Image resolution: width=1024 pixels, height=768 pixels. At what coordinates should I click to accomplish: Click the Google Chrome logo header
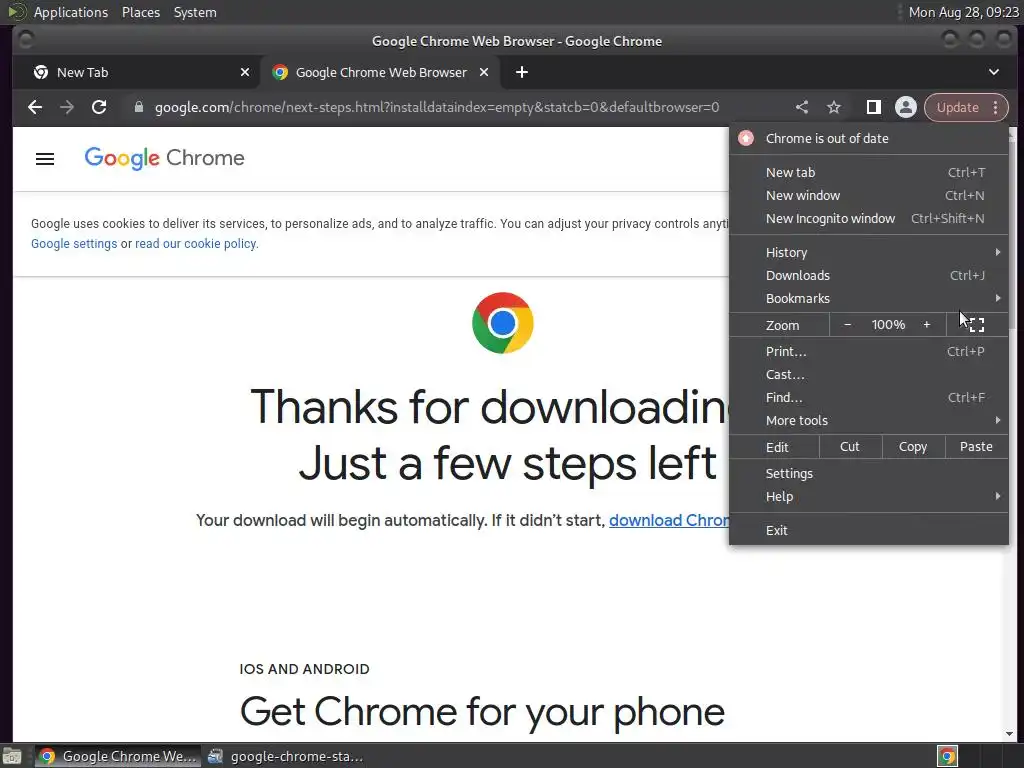[x=165, y=158]
